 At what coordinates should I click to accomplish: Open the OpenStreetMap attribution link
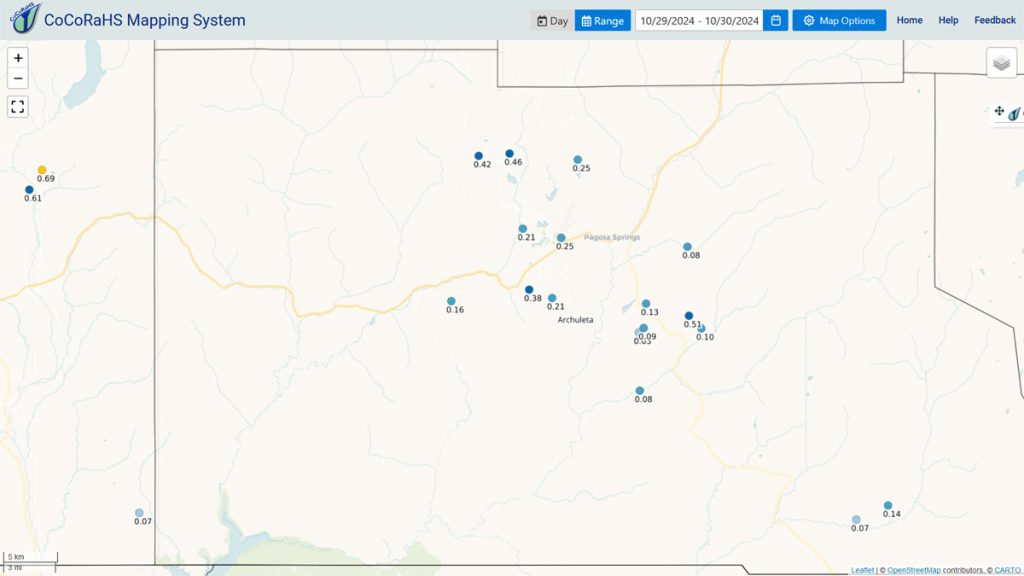point(914,570)
